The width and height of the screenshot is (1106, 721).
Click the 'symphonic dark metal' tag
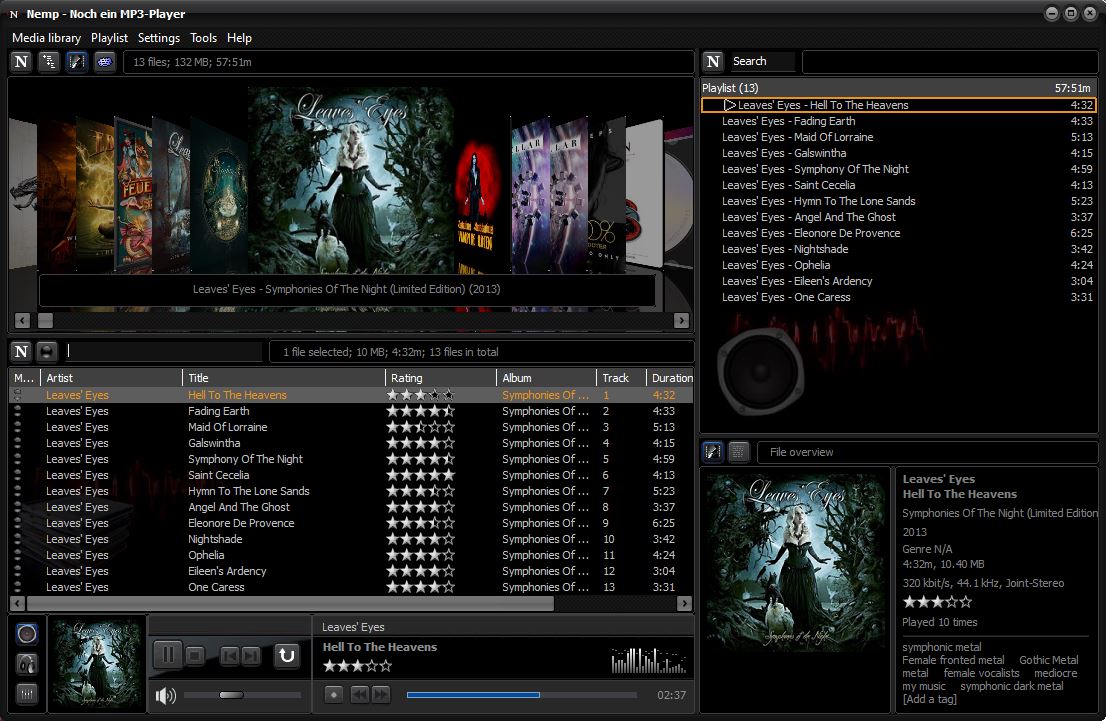click(1011, 686)
